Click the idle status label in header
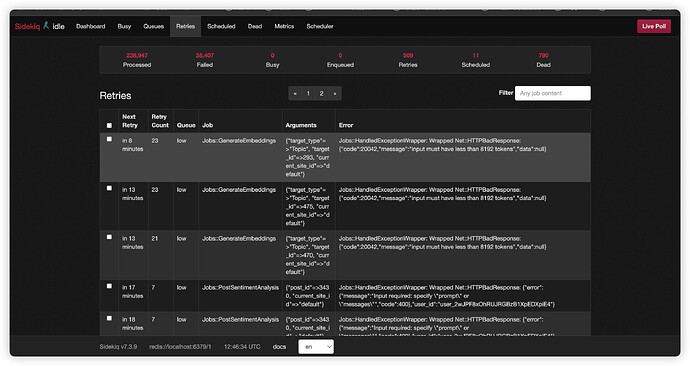Viewport: 690px width, 366px height. [59, 26]
